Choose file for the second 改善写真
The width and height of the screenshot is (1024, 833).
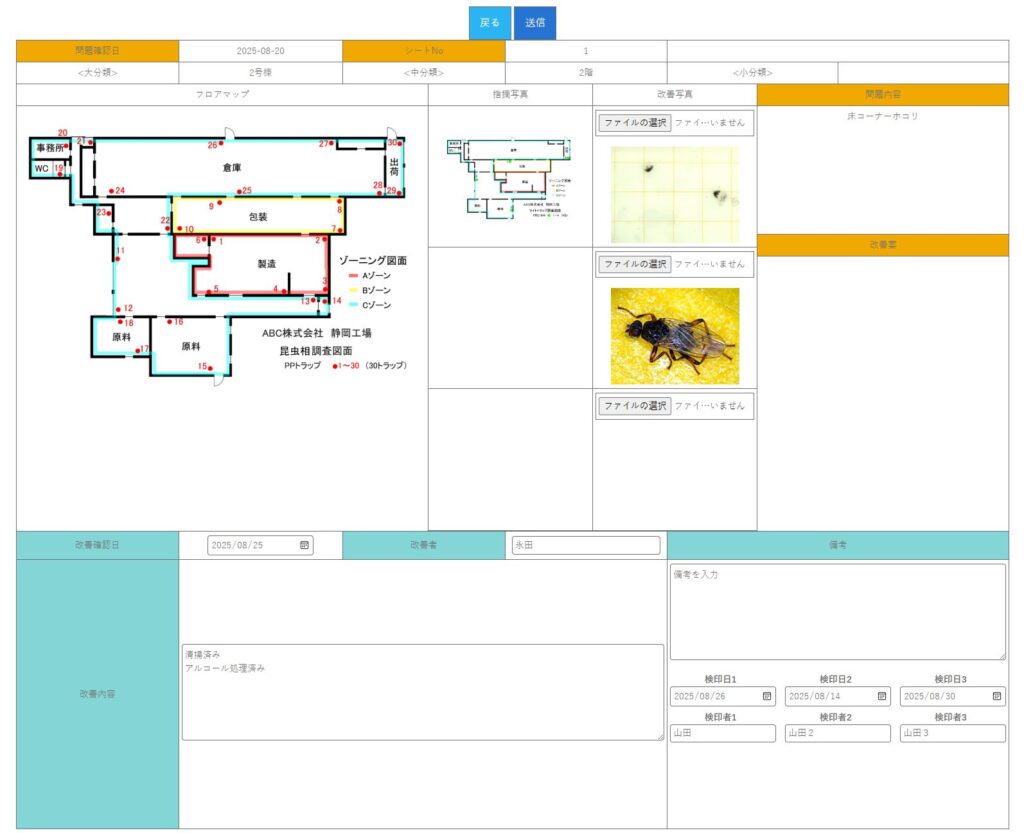pyautogui.click(x=635, y=264)
